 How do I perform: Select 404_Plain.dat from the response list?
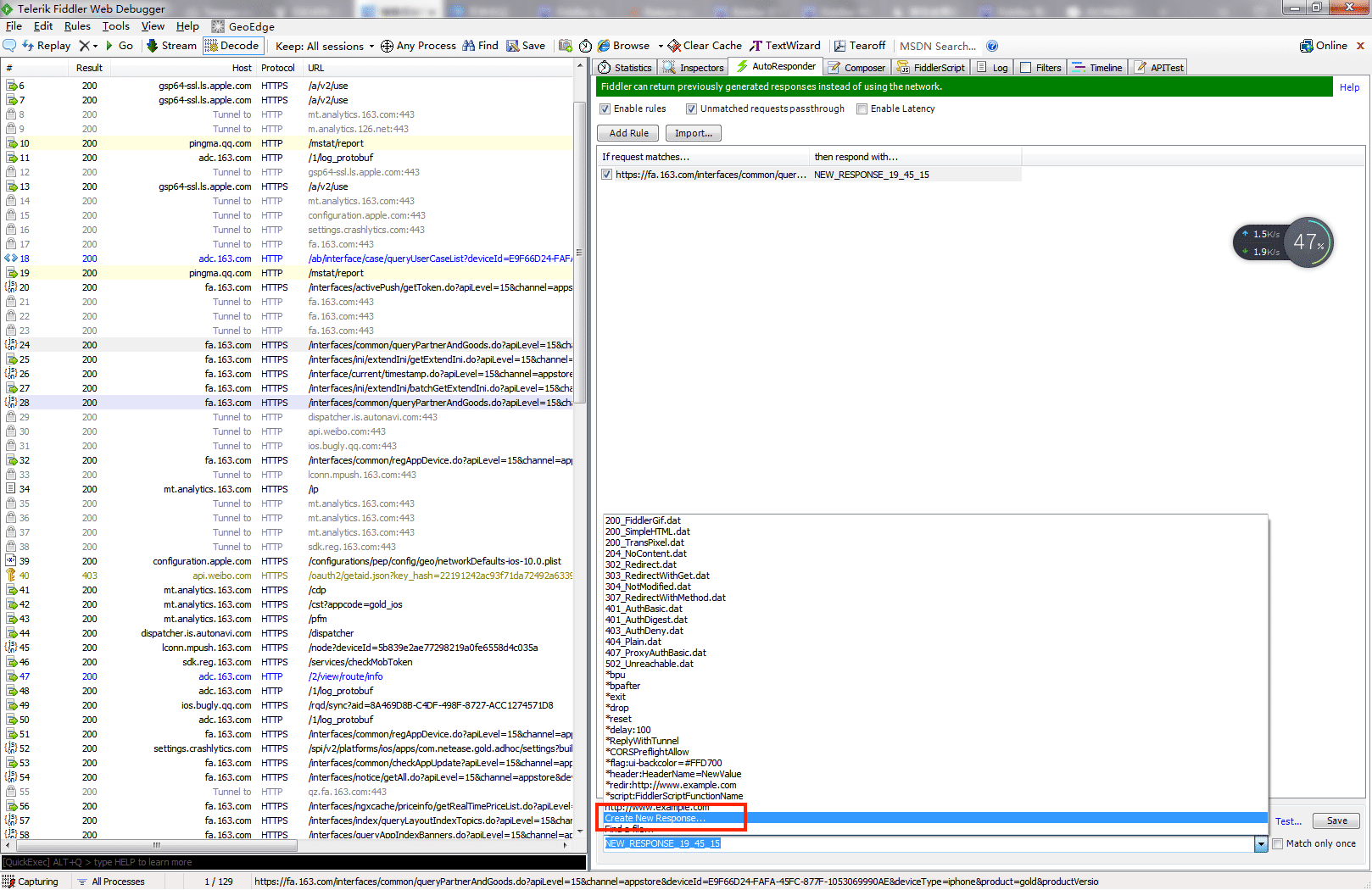point(633,642)
